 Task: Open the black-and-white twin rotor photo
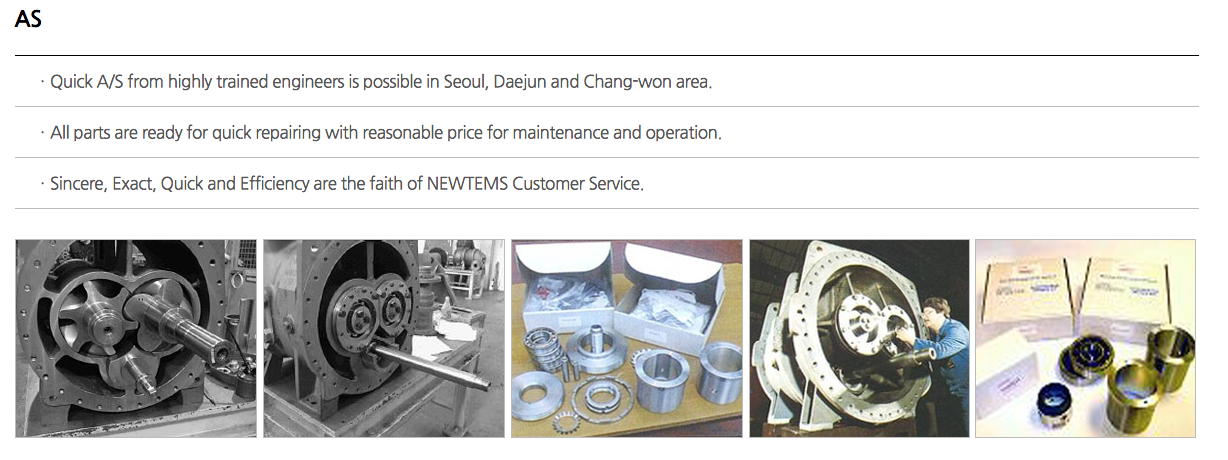click(136, 338)
